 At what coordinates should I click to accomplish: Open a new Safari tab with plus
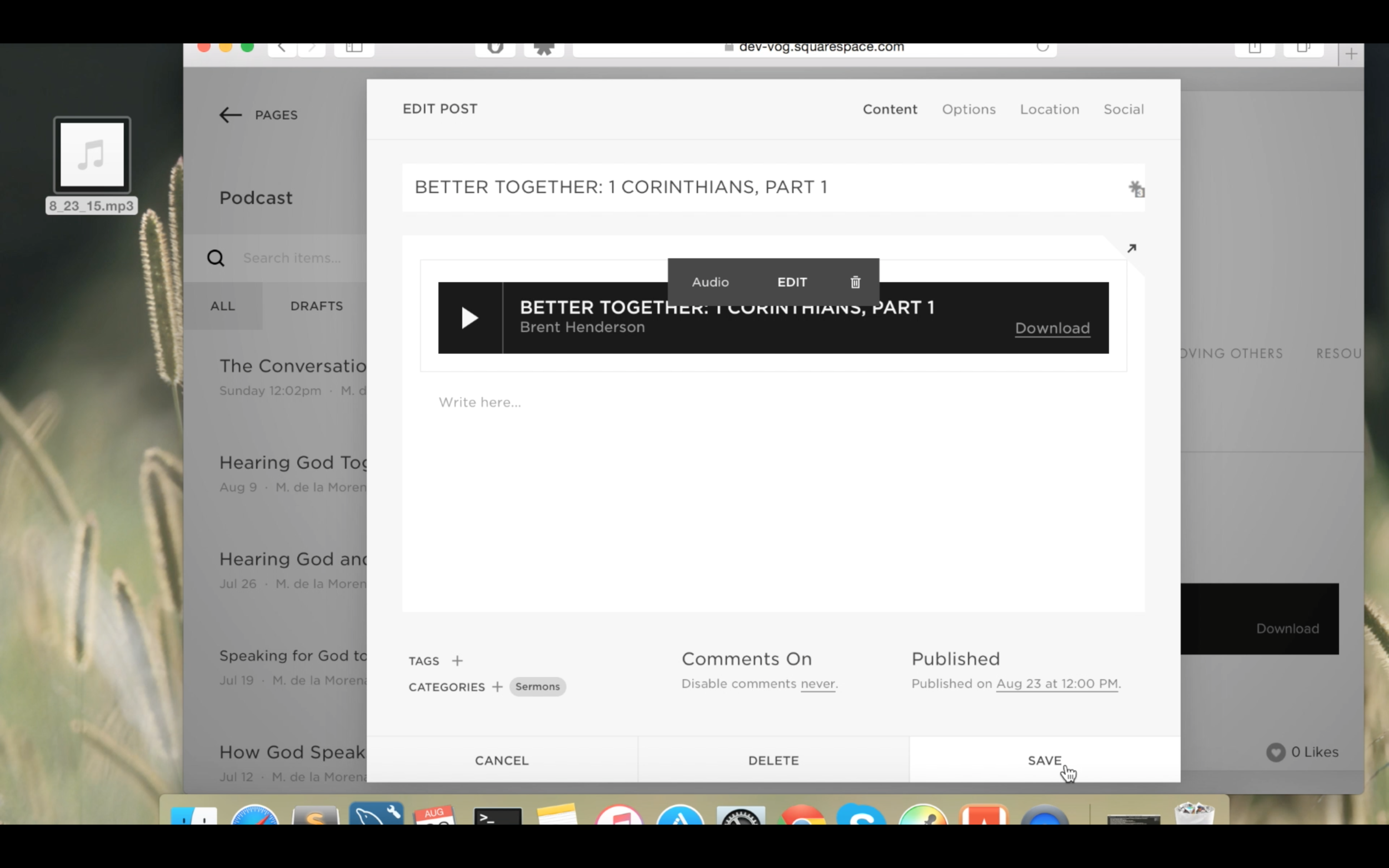[1351, 54]
